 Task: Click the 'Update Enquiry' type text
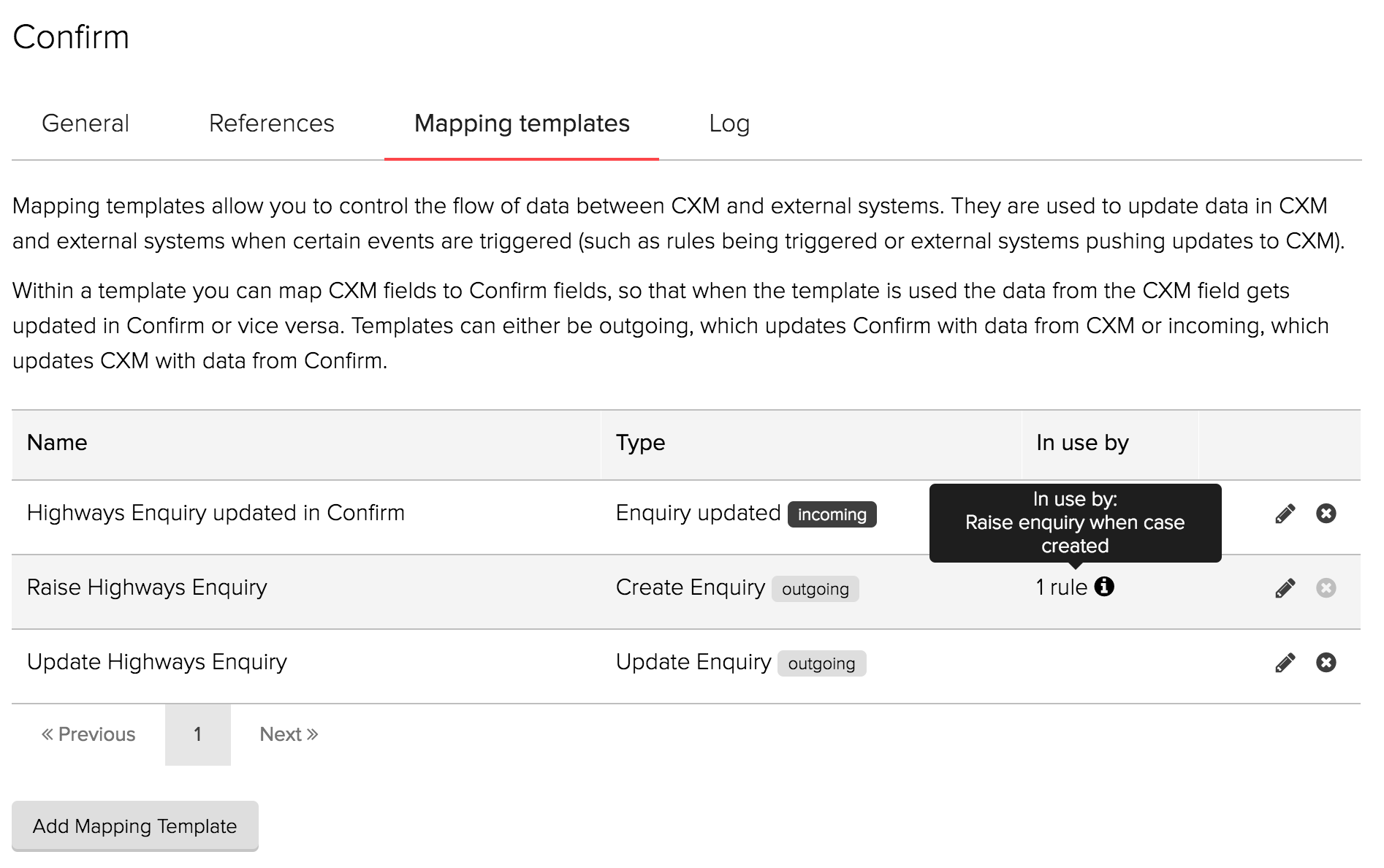693,662
